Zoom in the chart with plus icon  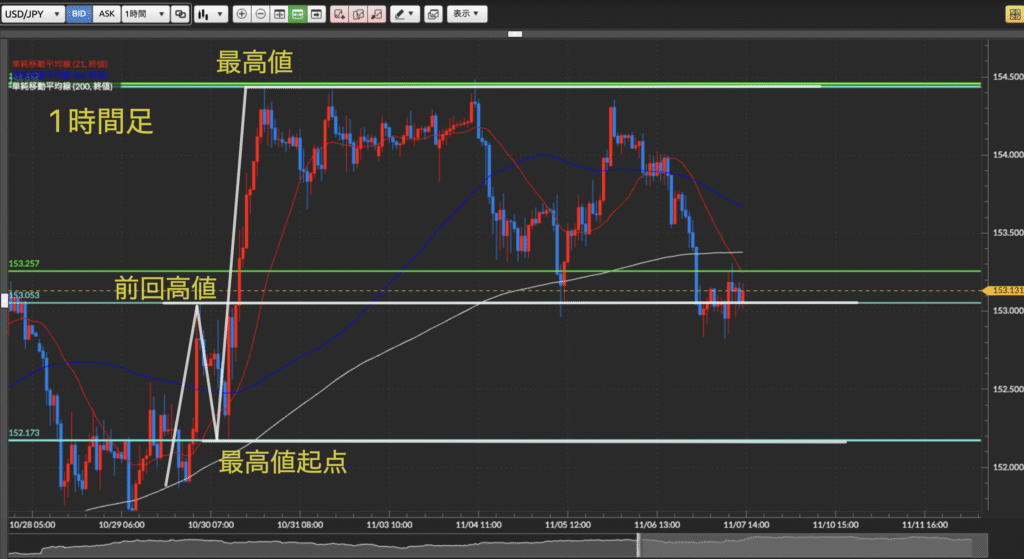(242, 15)
